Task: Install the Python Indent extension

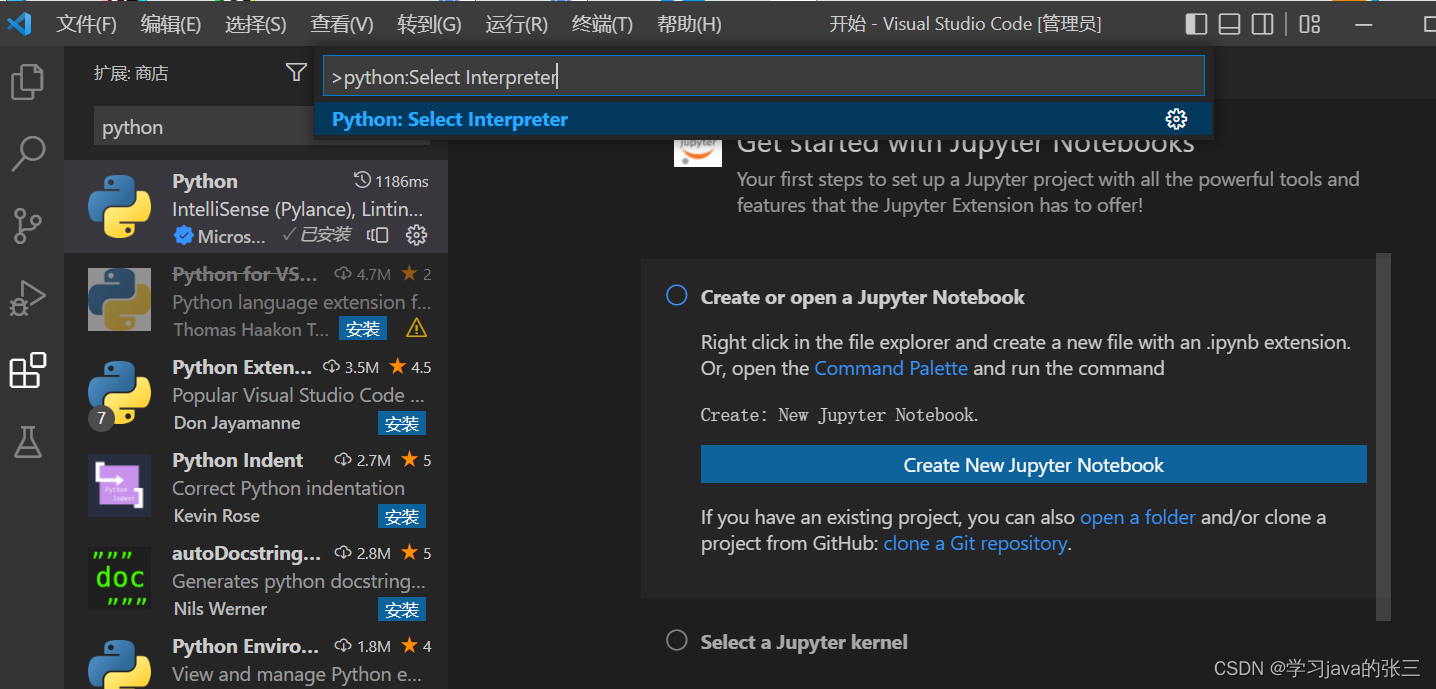Action: 402,516
